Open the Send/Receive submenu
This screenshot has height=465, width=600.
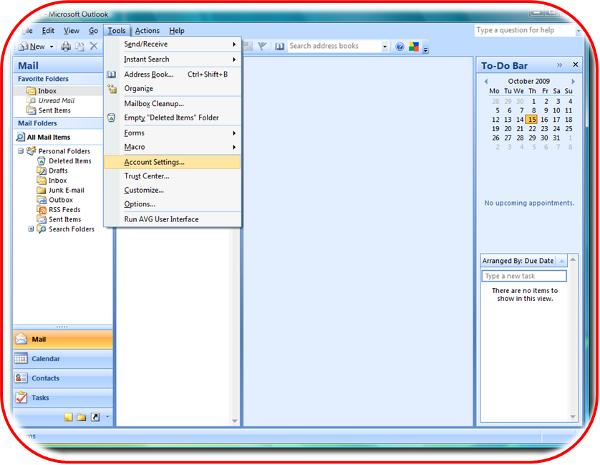pos(173,44)
